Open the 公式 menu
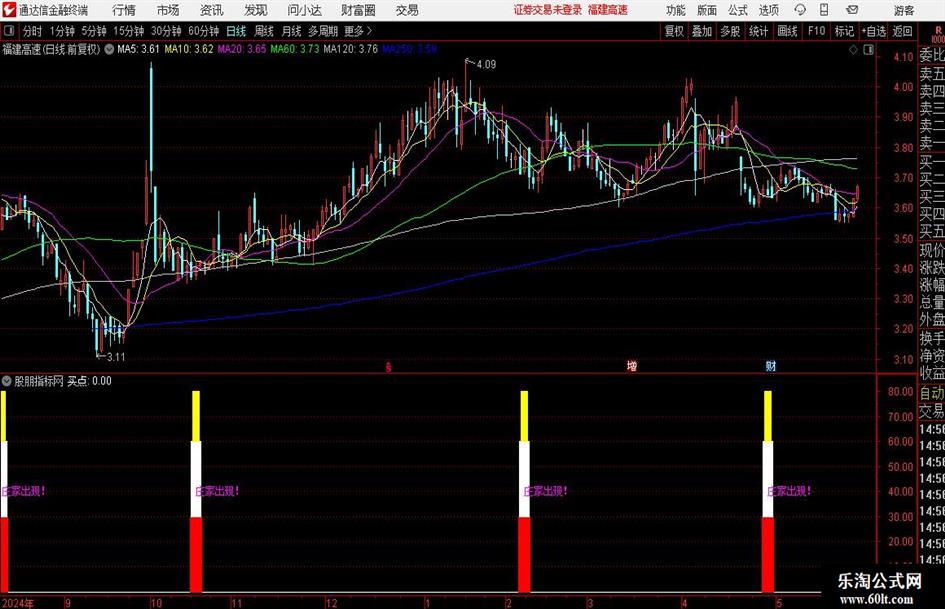This screenshot has width=945, height=609. pyautogui.click(x=738, y=10)
